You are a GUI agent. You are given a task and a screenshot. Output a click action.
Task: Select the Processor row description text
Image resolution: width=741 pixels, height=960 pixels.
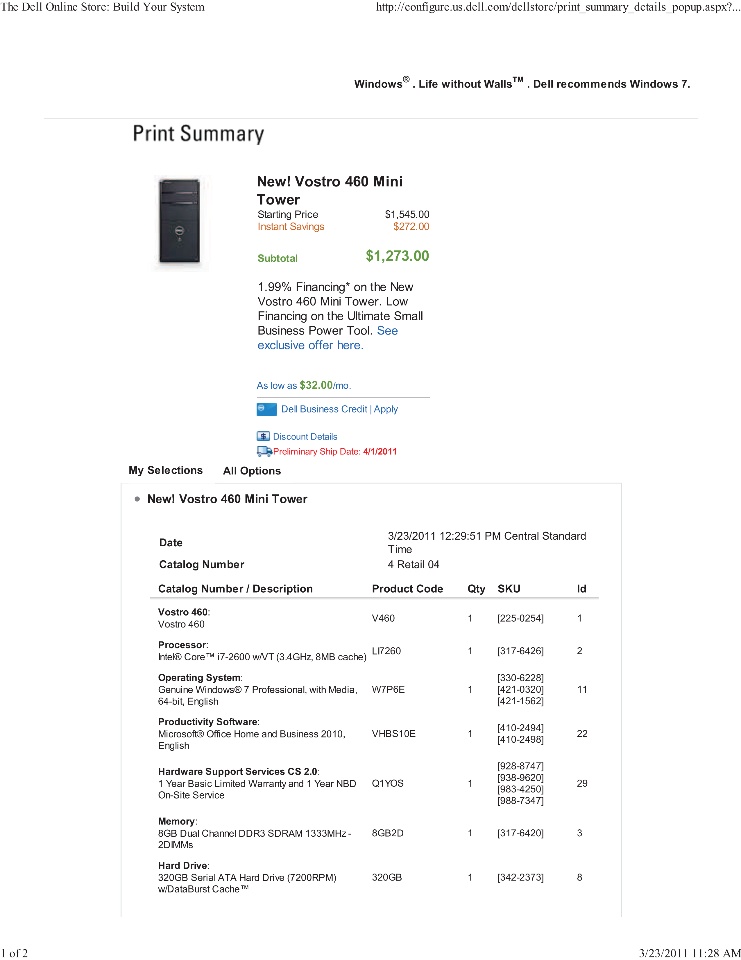[262, 656]
